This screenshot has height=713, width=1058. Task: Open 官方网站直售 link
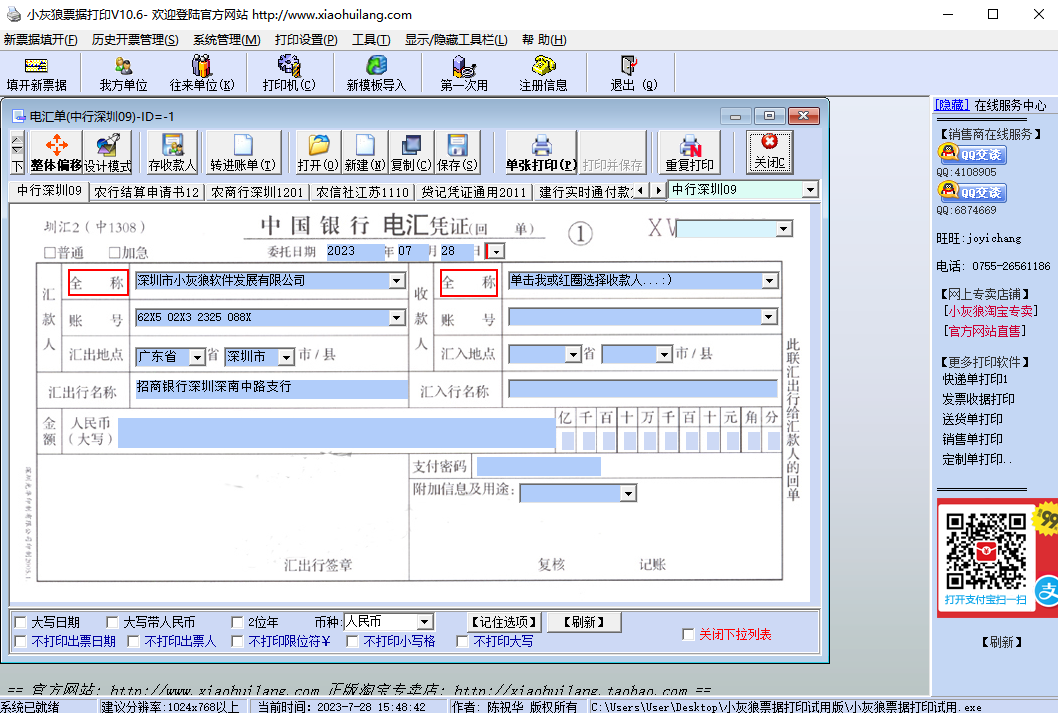(x=984, y=331)
